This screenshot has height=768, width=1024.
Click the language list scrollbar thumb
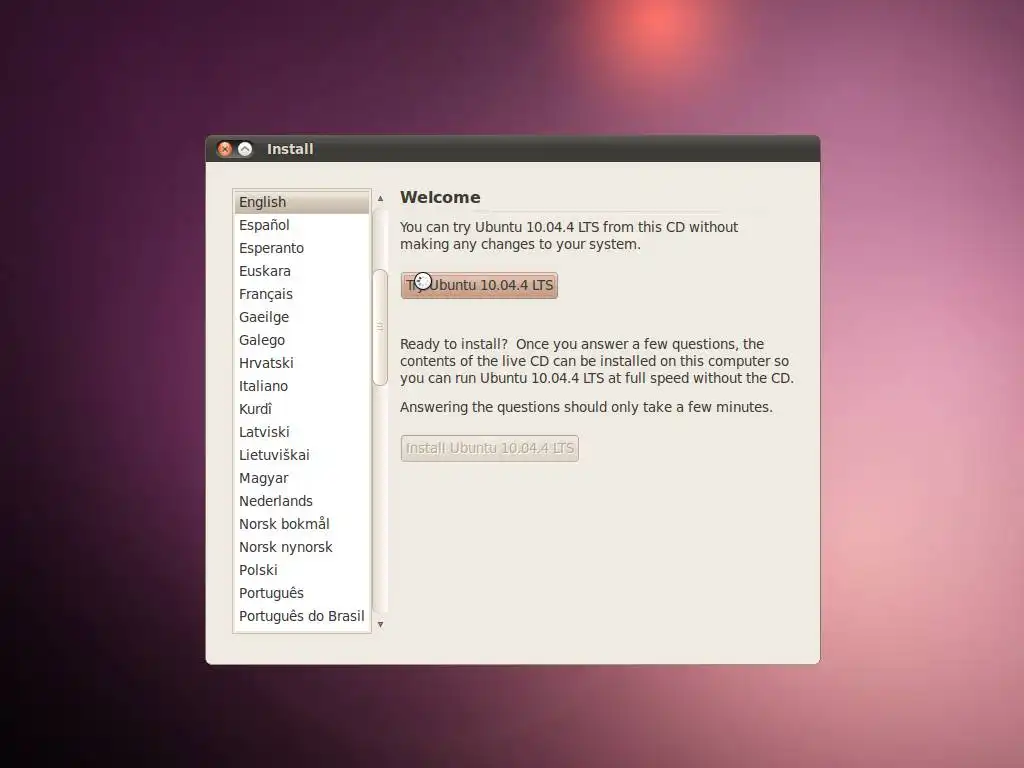(x=380, y=327)
